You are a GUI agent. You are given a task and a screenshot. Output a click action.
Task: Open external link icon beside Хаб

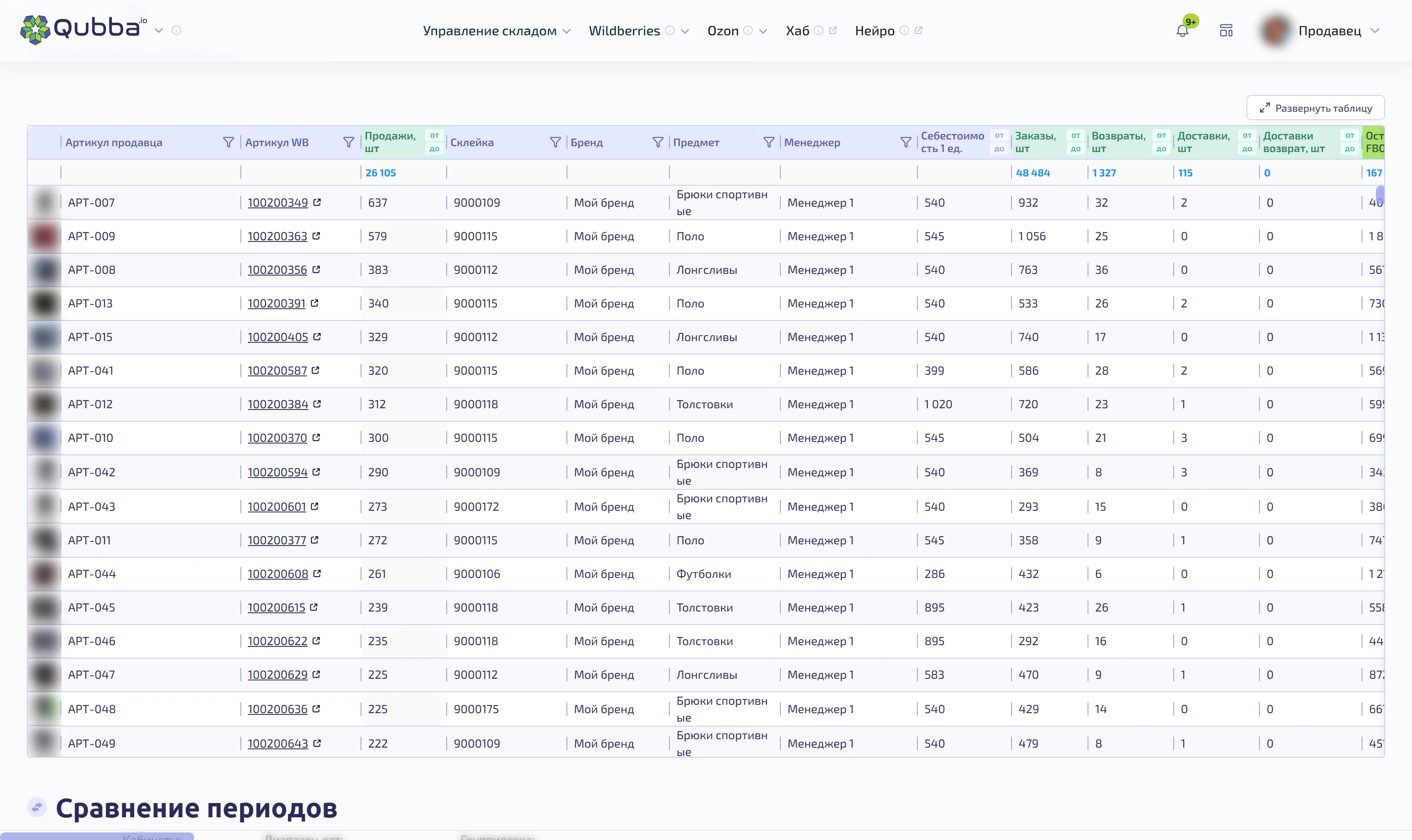pyautogui.click(x=832, y=31)
